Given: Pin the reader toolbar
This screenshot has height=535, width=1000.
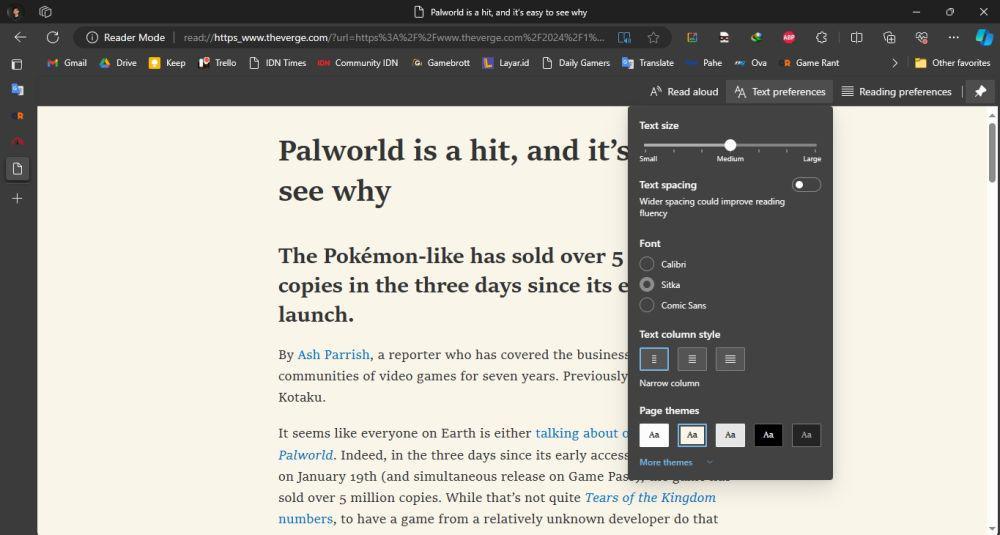Looking at the screenshot, I should (980, 92).
